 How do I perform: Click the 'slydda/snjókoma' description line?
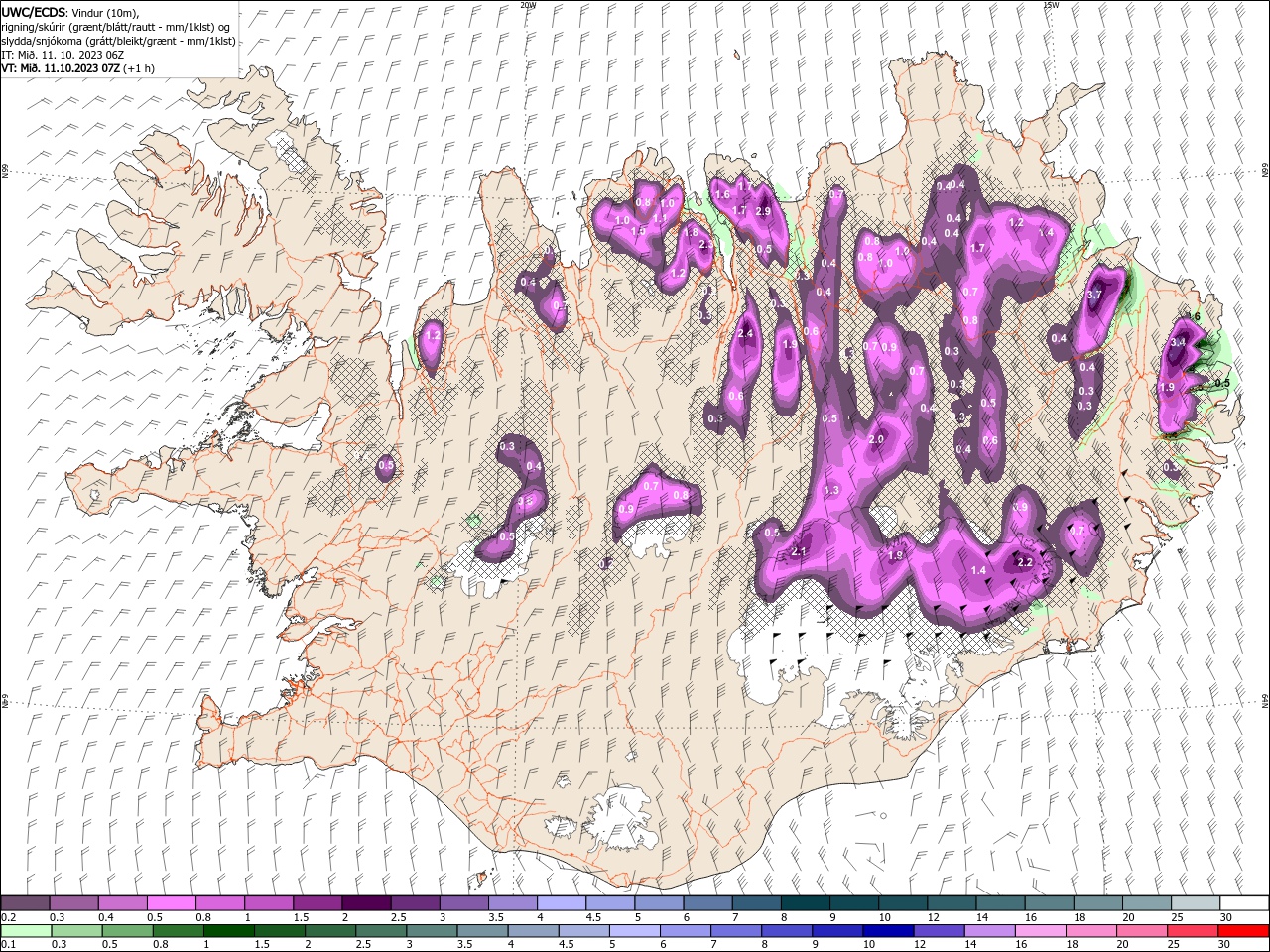click(116, 41)
